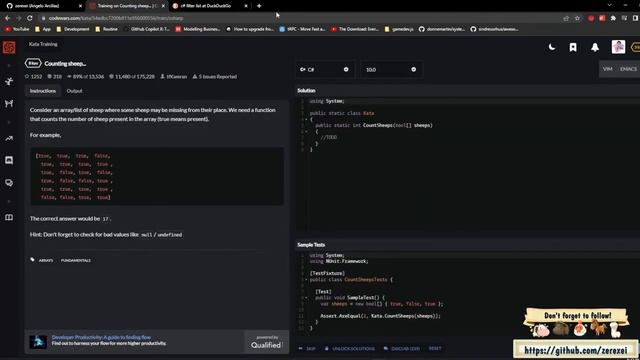Image resolution: width=640 pixels, height=360 pixels.
Task: Click the Counting sheep kata title
Action: tap(65, 64)
